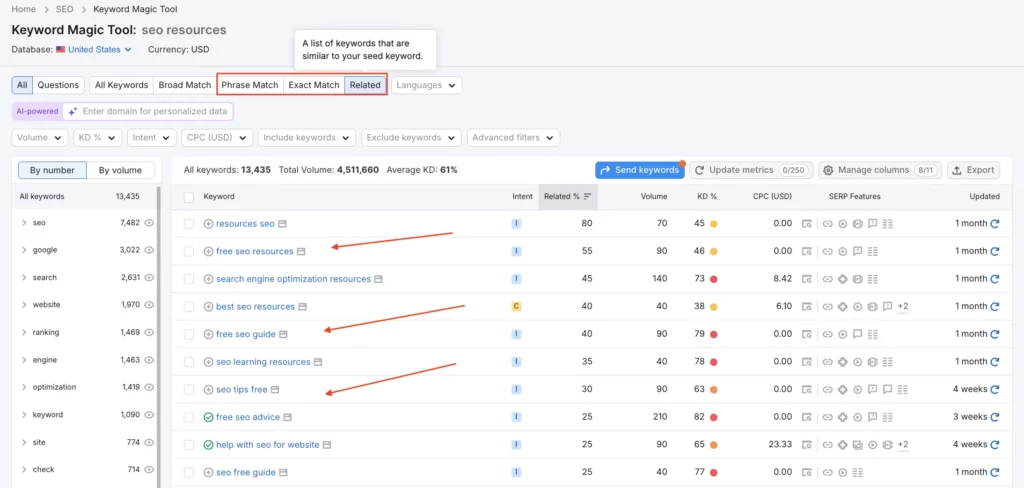Open the Languages dropdown

[x=426, y=85]
